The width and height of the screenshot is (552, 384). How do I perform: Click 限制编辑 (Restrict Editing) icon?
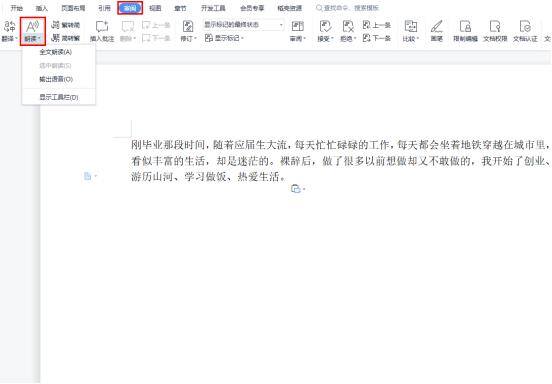(465, 26)
